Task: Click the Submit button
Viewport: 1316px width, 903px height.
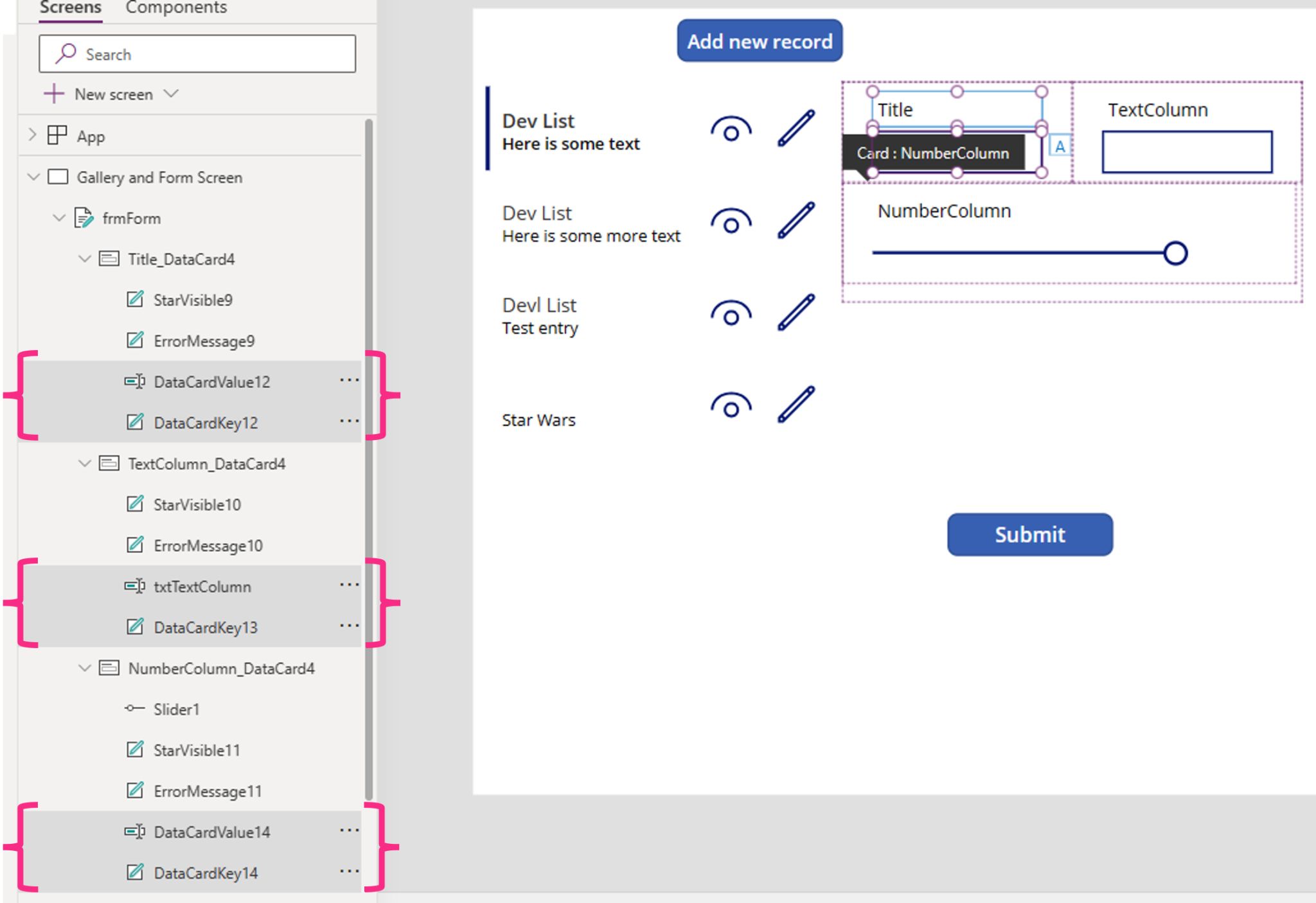Action: (1029, 534)
